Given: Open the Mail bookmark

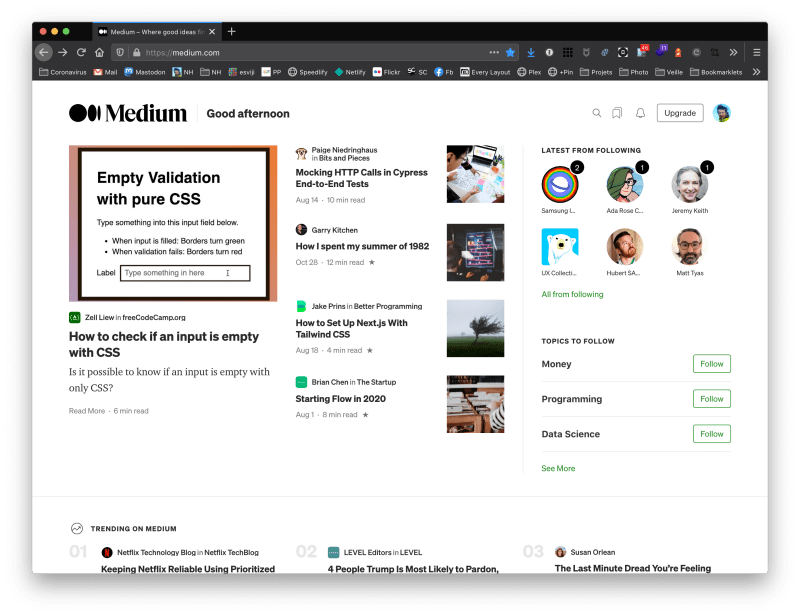Looking at the screenshot, I should point(106,72).
